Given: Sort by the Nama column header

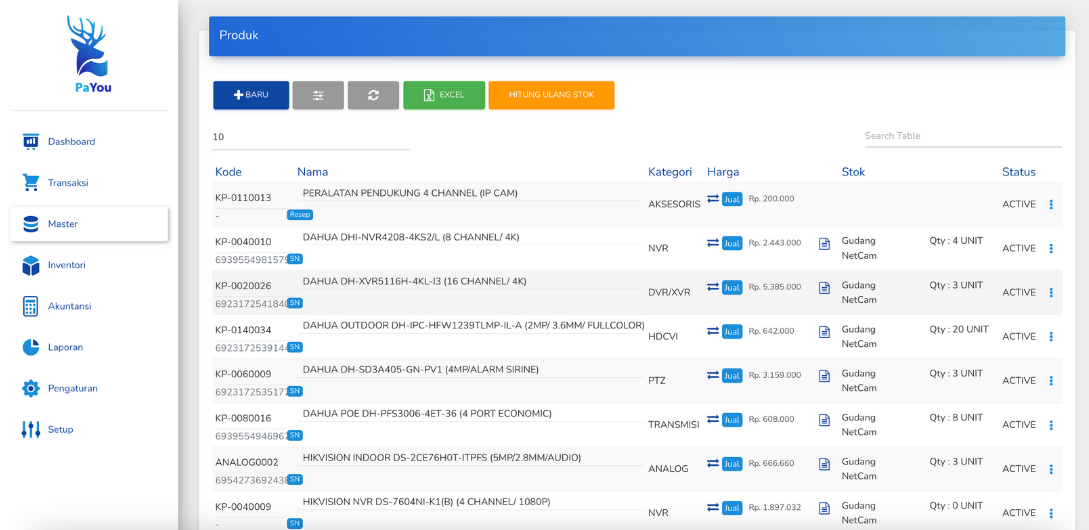Looking at the screenshot, I should point(313,172).
